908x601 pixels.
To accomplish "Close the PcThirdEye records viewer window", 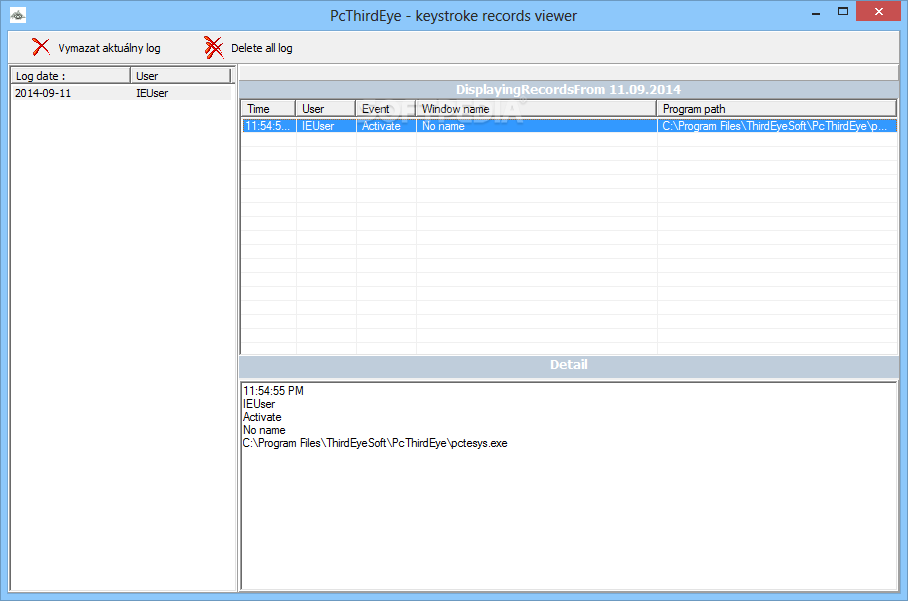I will click(878, 12).
